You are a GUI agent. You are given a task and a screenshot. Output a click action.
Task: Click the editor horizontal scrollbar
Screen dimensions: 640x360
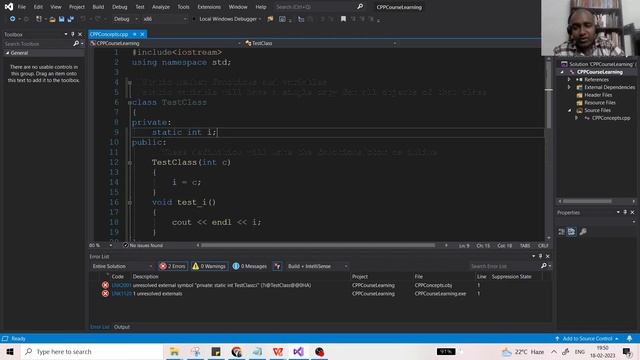318,245
